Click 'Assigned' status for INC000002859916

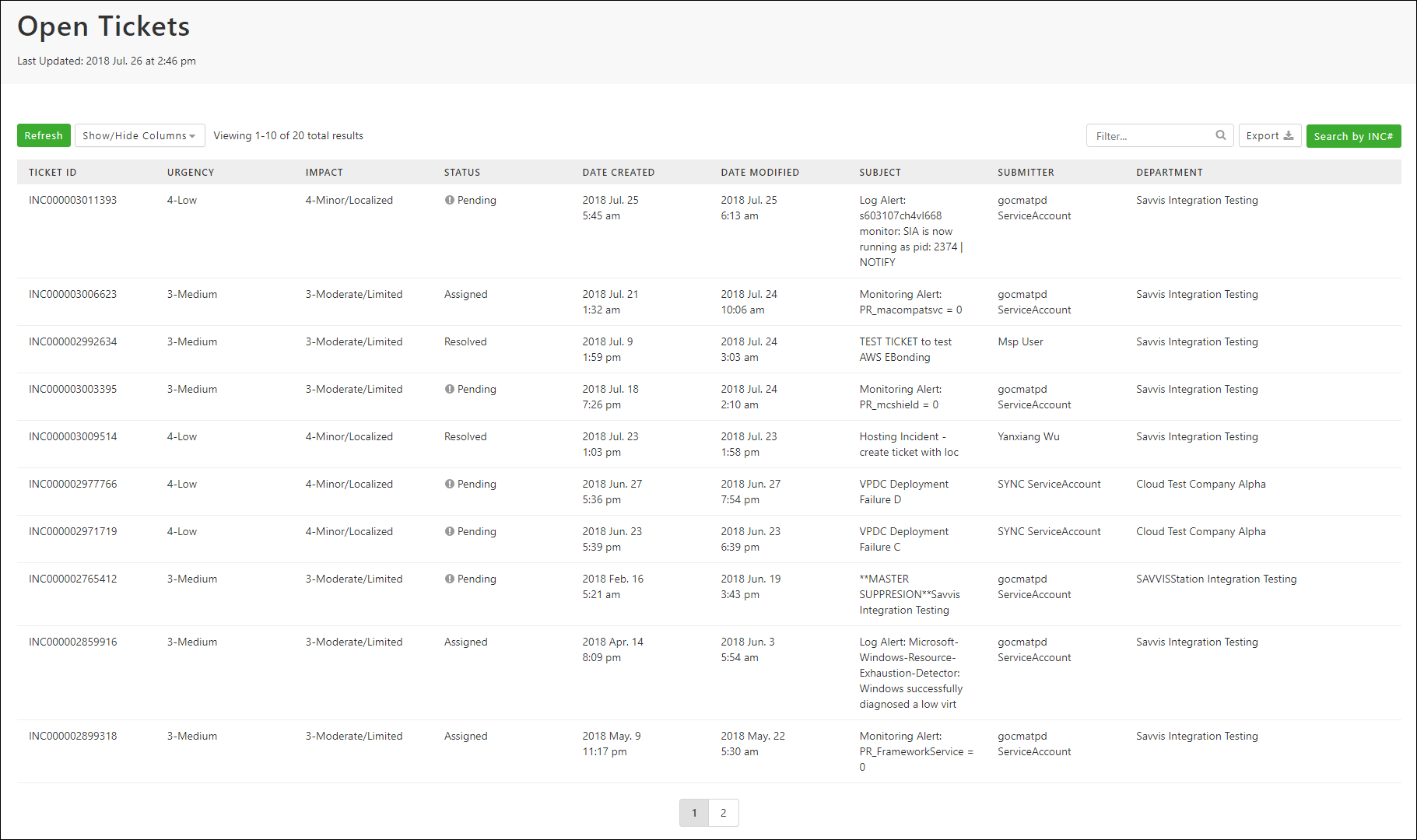[x=466, y=642]
